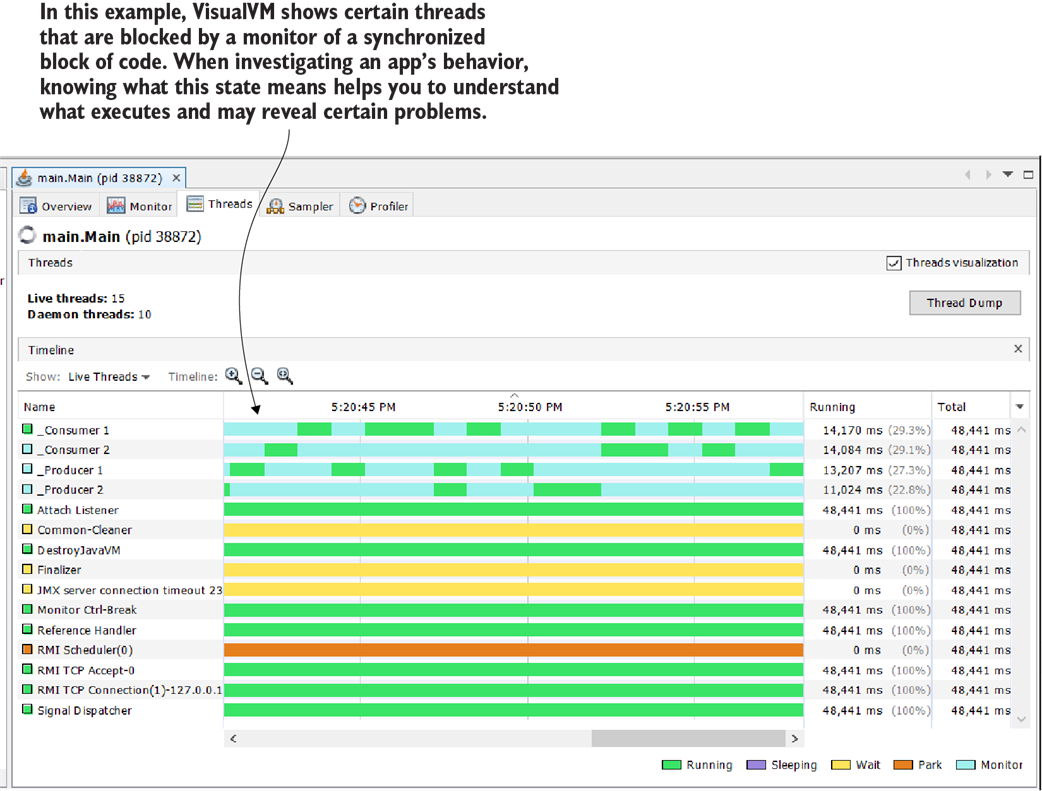The image size is (1042, 791).
Task: Click the Overview tab icon
Action: point(29,206)
